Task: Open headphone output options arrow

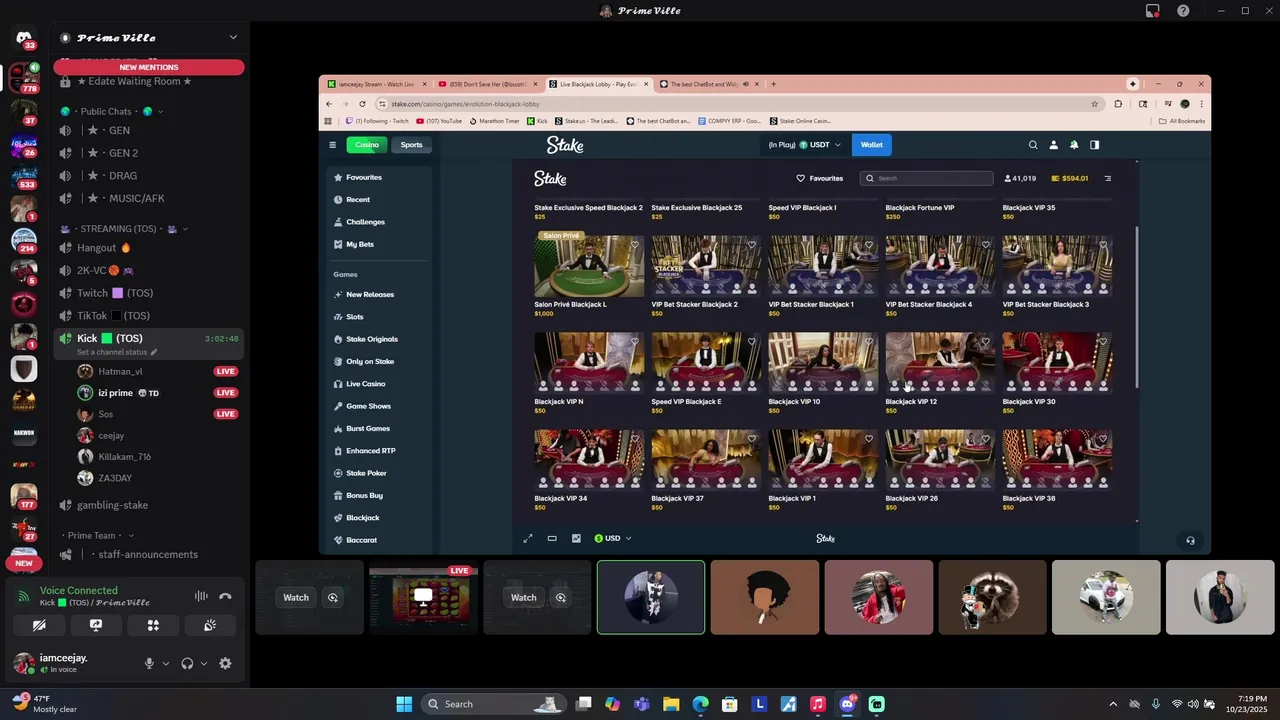Action: (x=204, y=663)
